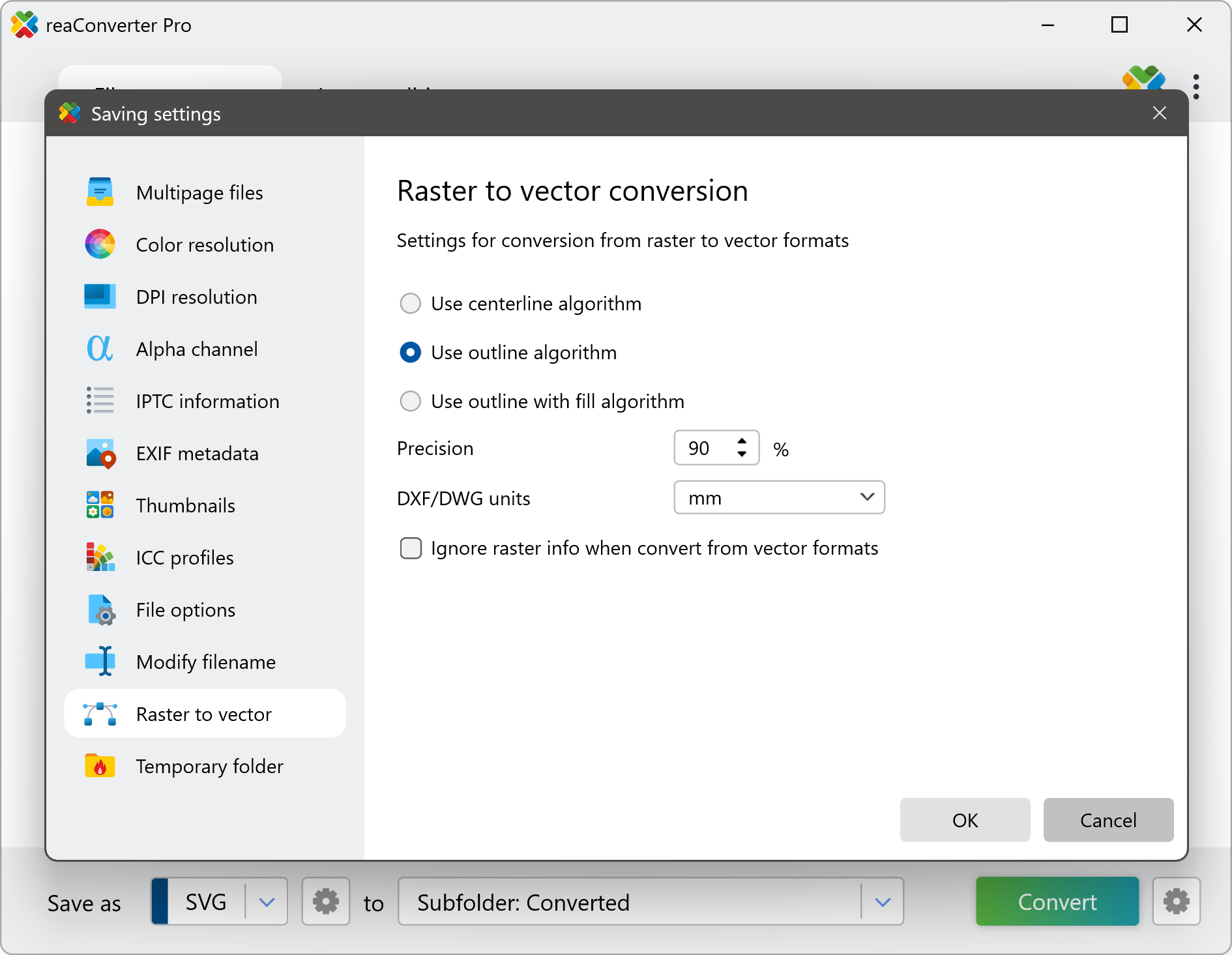
Task: Select Use centerline algorithm option
Action: (410, 304)
